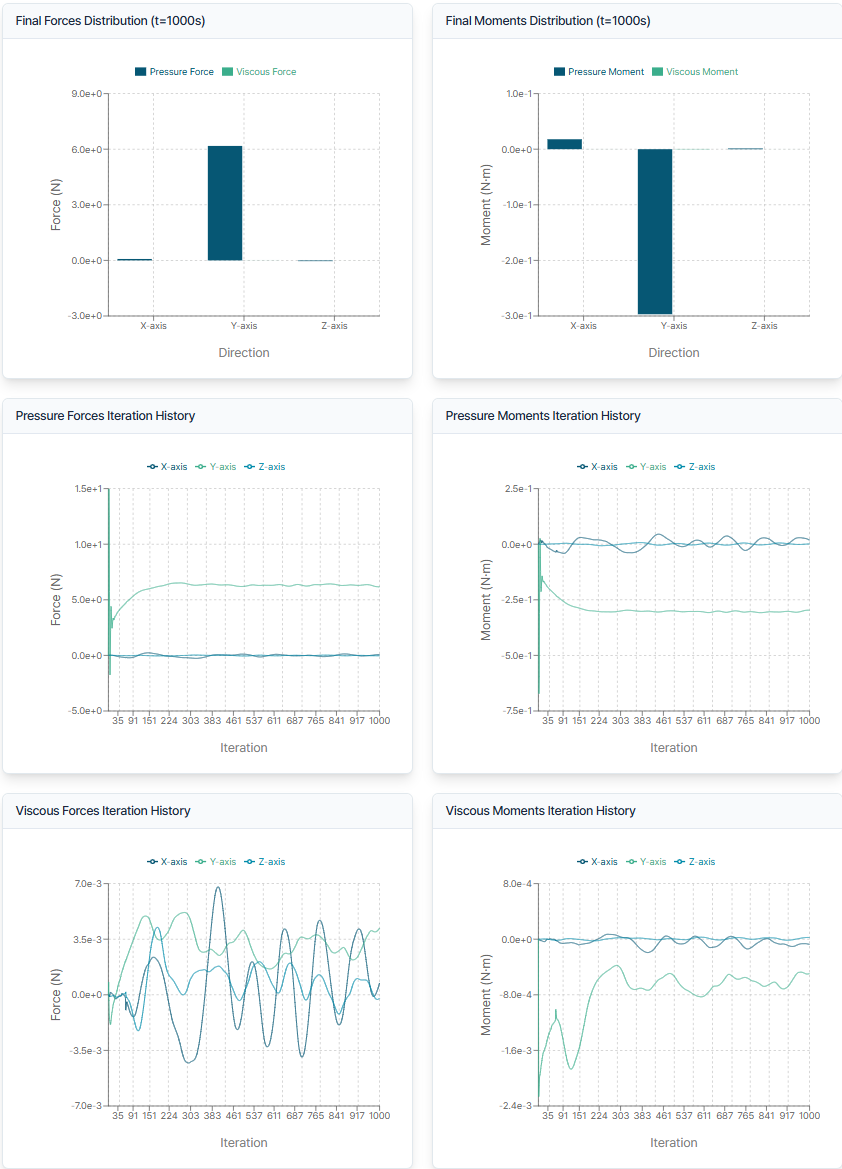Click the Viscous Moments Iteration History title
Viewport: 842px width, 1169px height.
[541, 811]
